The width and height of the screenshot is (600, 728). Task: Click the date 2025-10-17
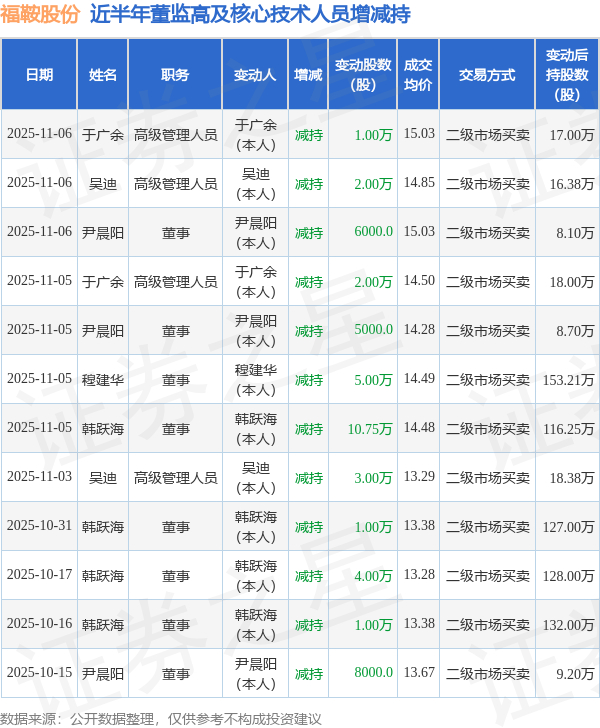click(39, 574)
